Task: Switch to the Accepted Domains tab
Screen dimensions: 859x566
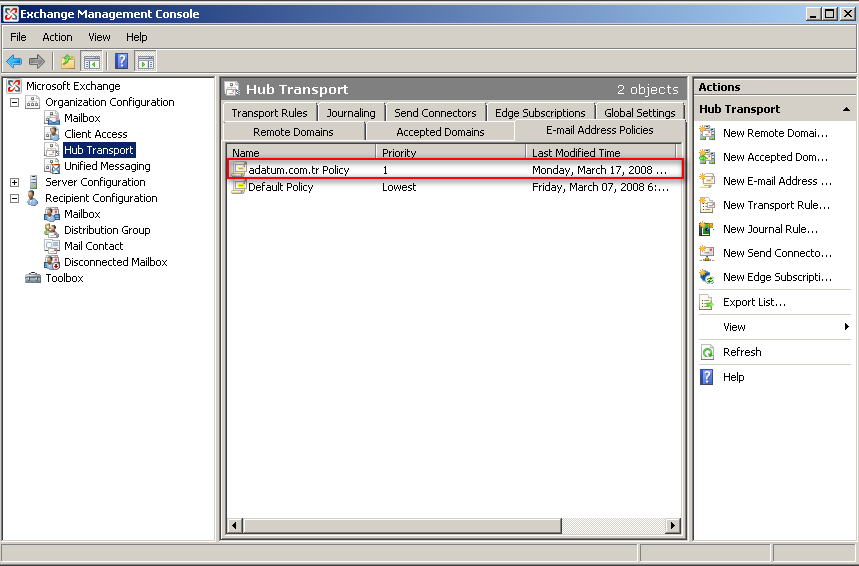Action: click(x=440, y=132)
